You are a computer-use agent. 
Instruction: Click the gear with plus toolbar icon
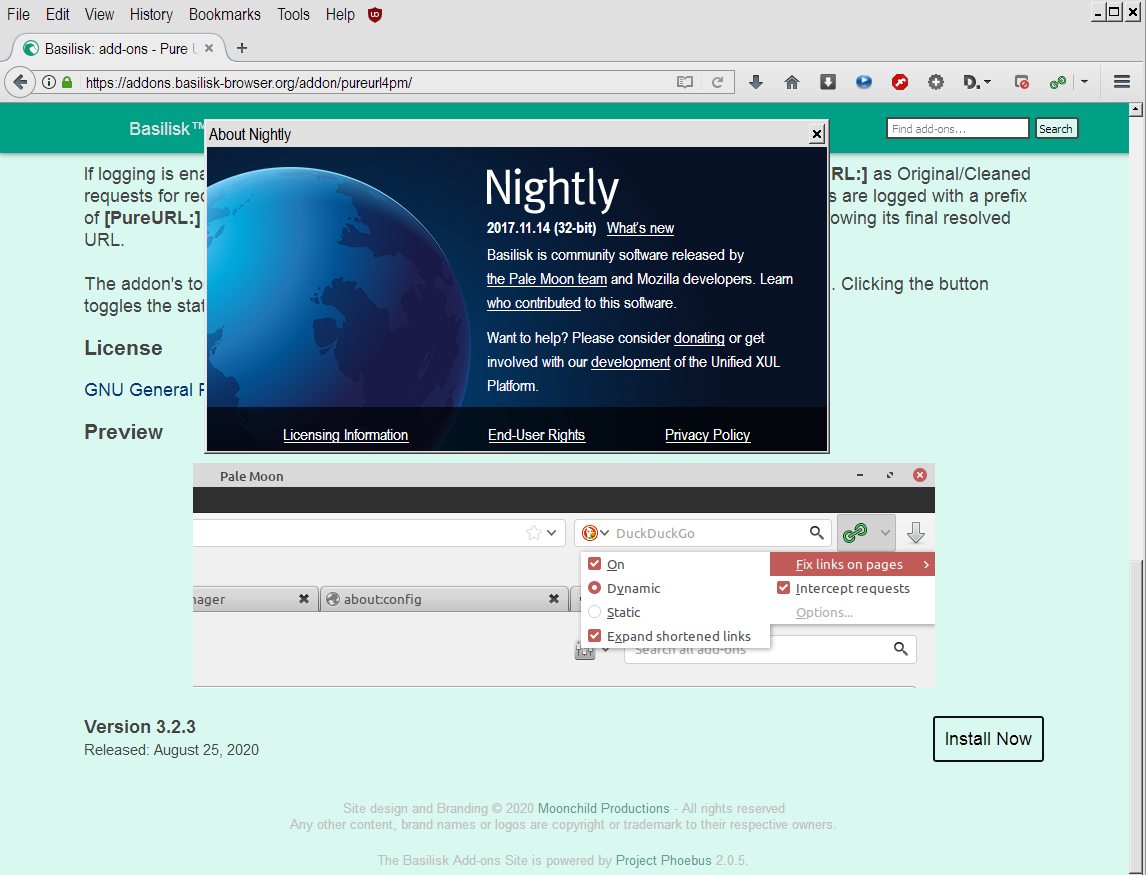click(x=936, y=83)
